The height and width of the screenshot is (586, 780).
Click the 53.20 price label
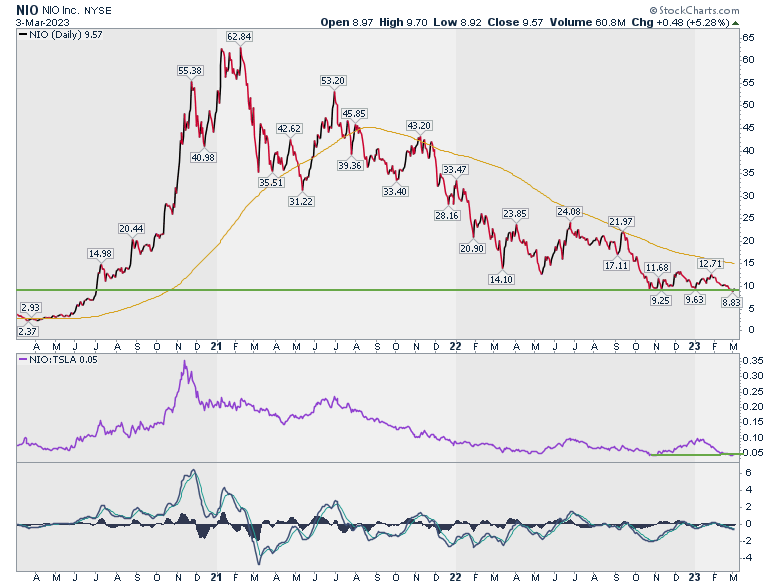click(333, 81)
